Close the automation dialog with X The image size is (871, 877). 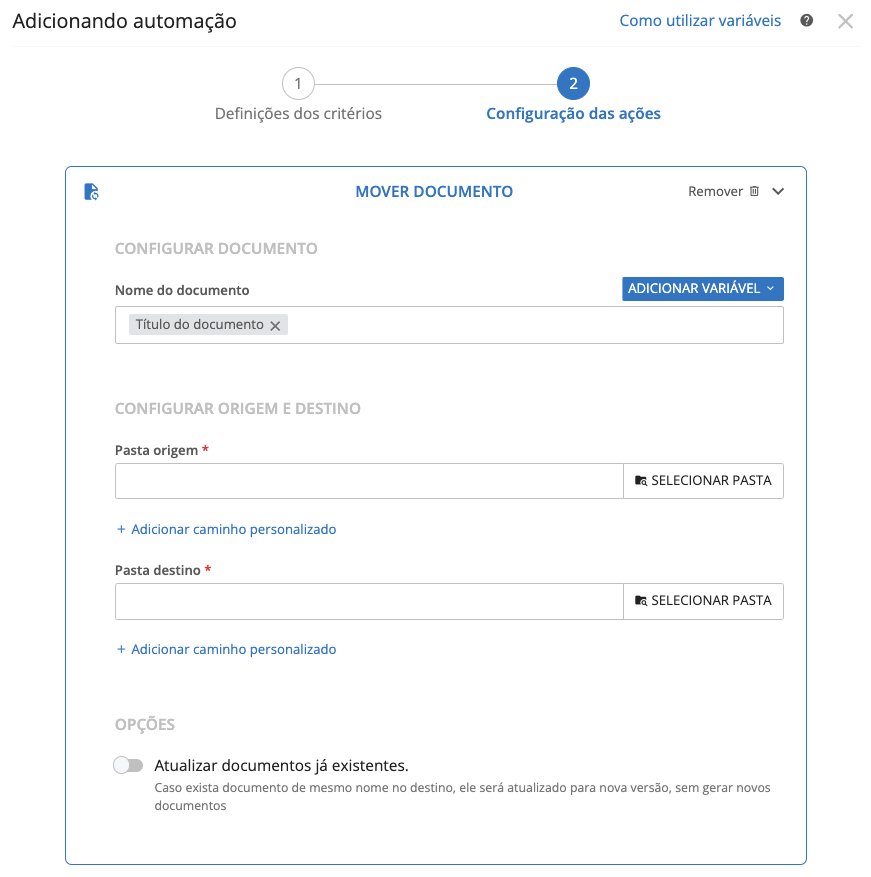pyautogui.click(x=845, y=21)
